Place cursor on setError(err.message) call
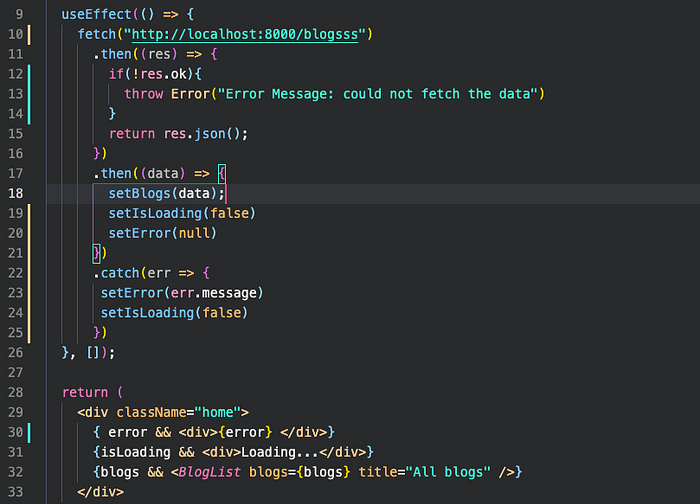 coord(182,293)
